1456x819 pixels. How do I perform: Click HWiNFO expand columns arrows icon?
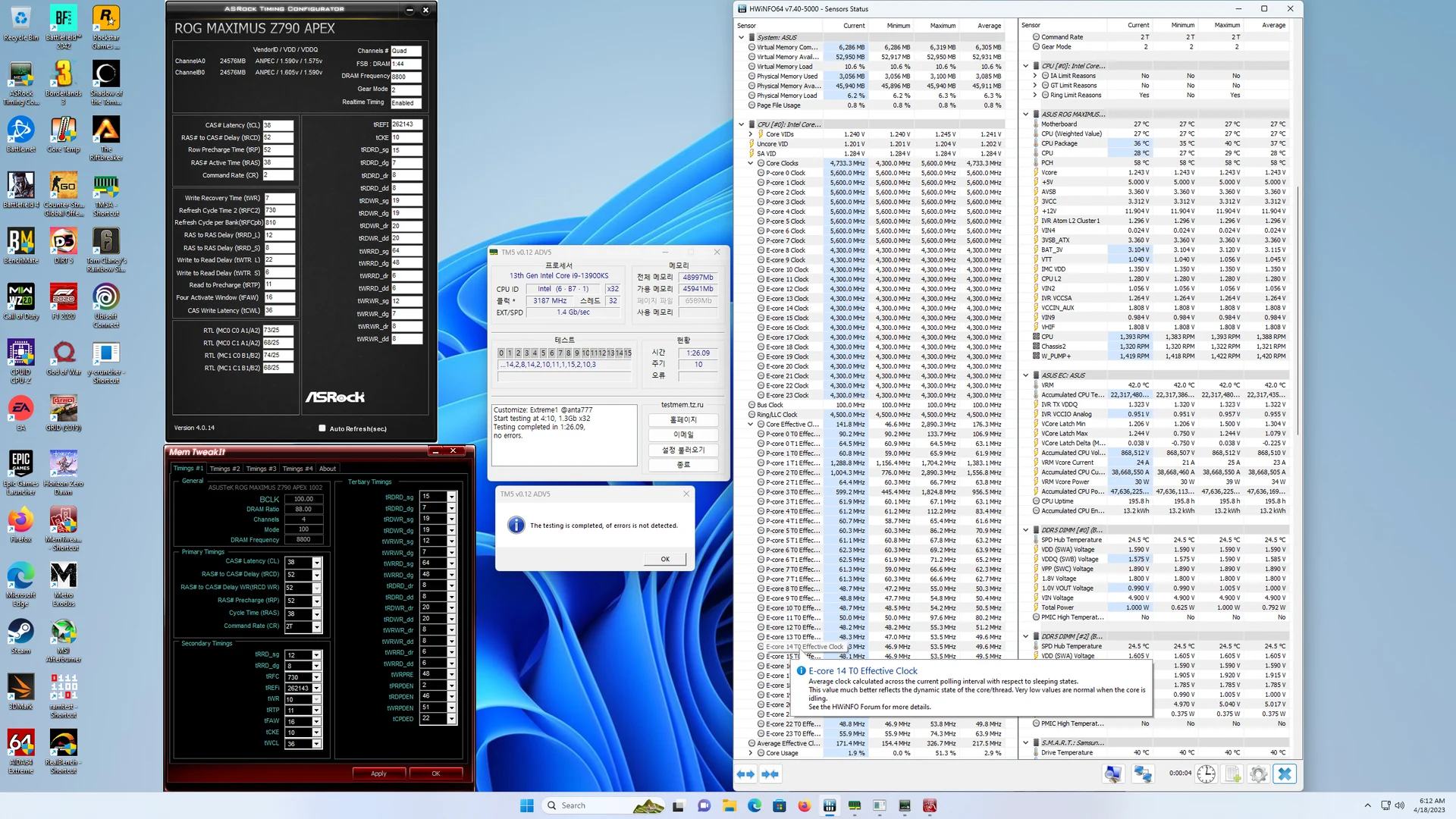(745, 774)
